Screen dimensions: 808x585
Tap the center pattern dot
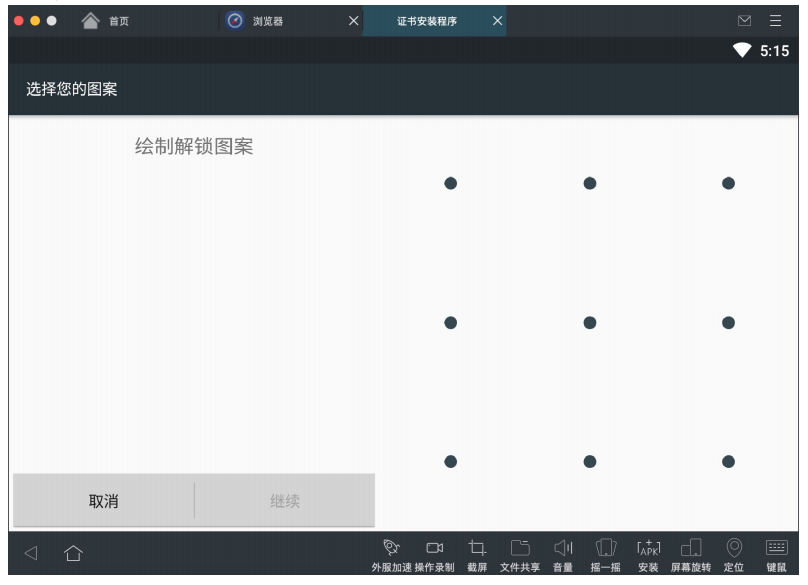pos(590,323)
